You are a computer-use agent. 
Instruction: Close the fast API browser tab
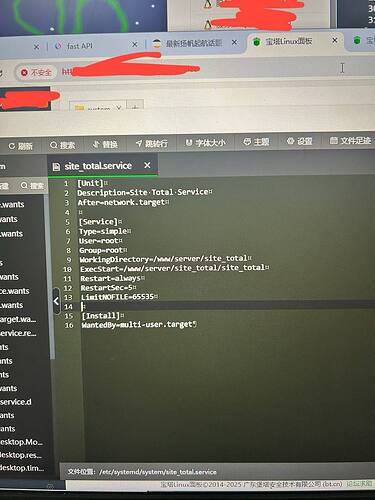[135, 44]
